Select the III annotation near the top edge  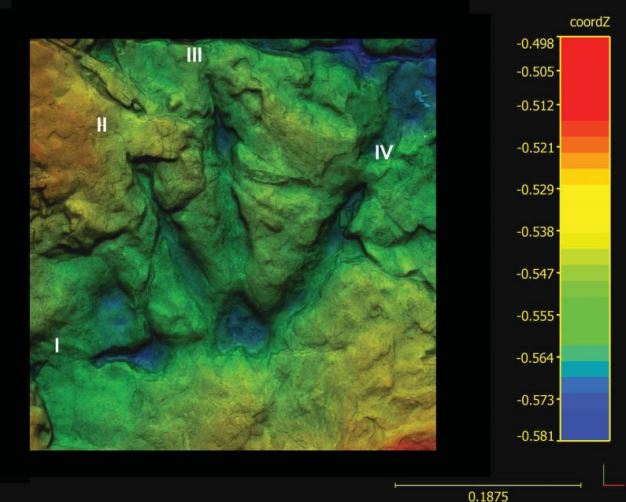194,56
